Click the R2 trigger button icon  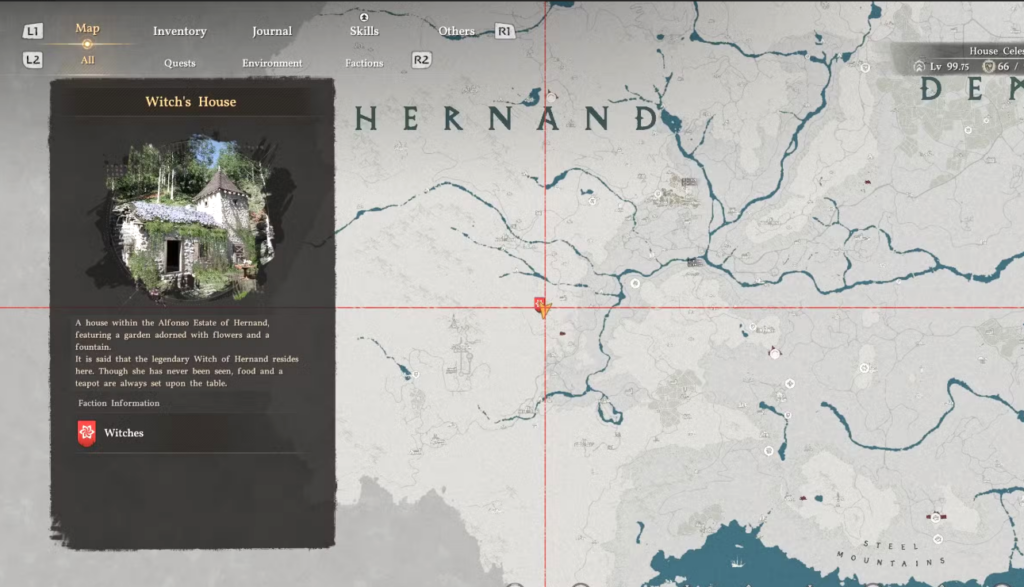coord(421,60)
